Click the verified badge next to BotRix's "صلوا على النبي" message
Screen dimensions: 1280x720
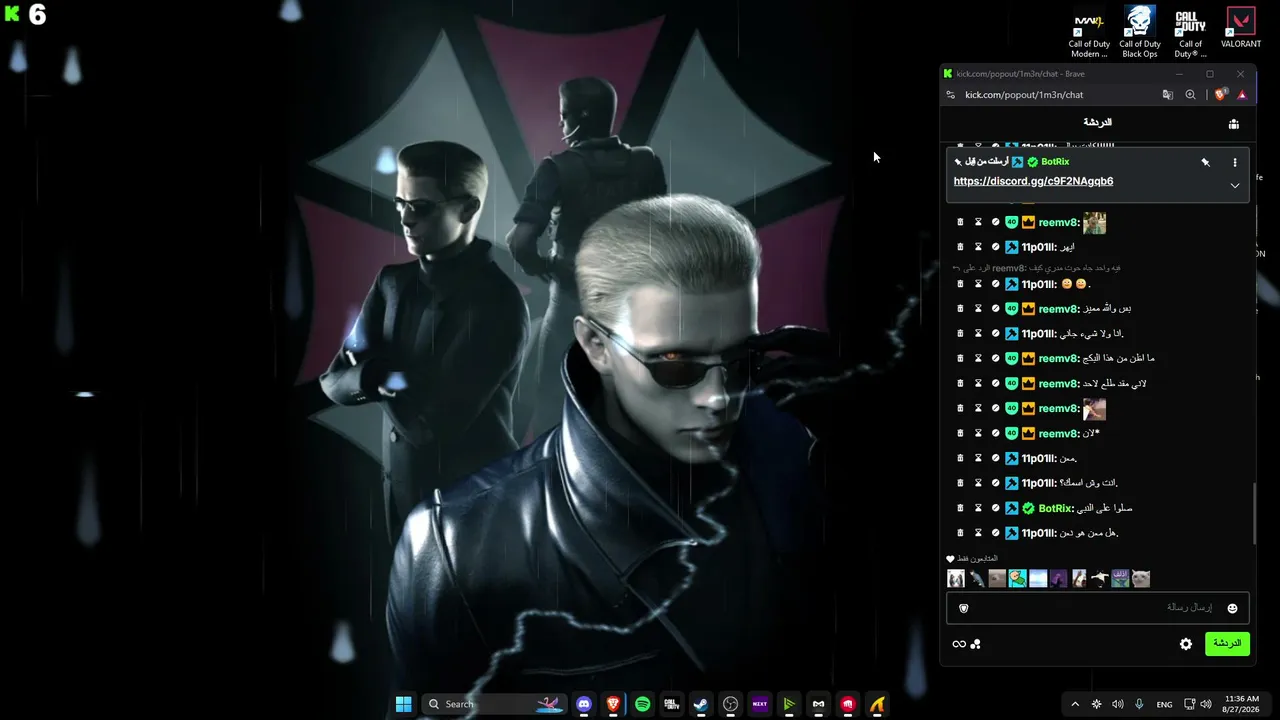click(1028, 508)
